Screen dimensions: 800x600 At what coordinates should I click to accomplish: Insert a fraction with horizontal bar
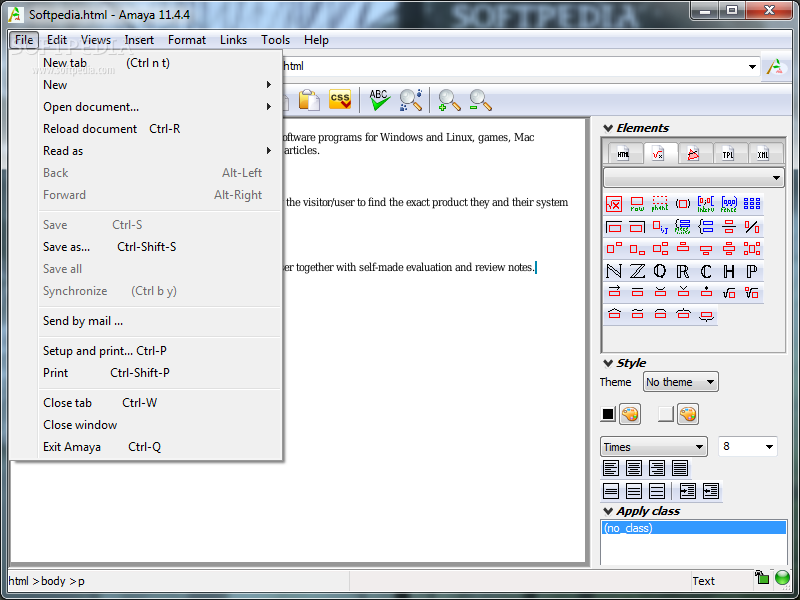(x=729, y=227)
